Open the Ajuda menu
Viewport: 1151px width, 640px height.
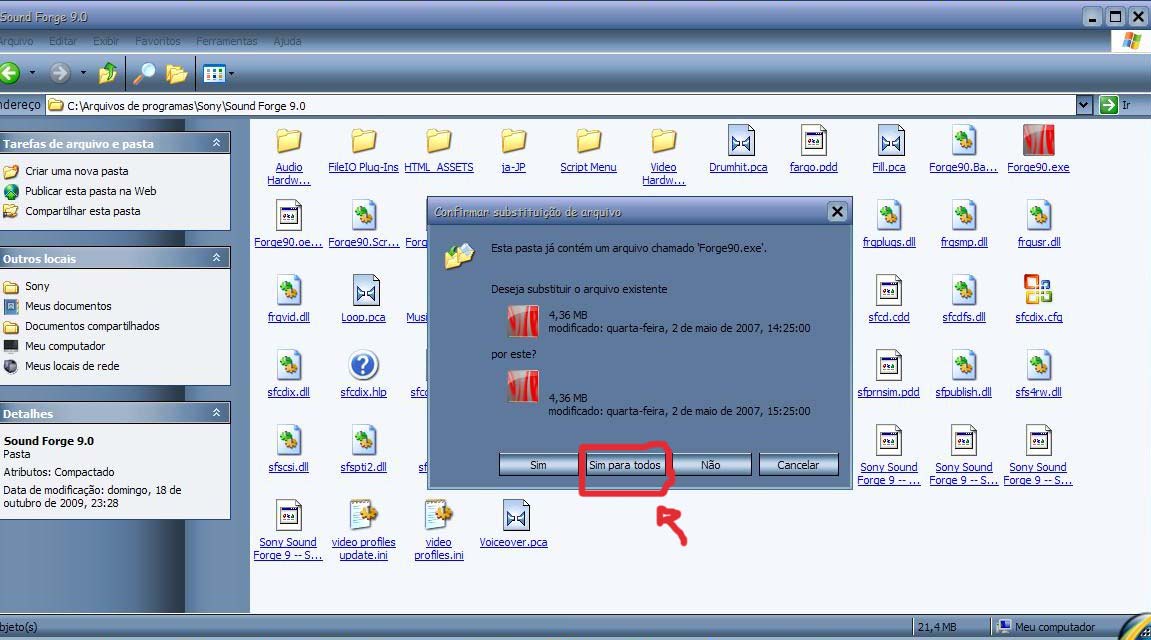(x=287, y=41)
